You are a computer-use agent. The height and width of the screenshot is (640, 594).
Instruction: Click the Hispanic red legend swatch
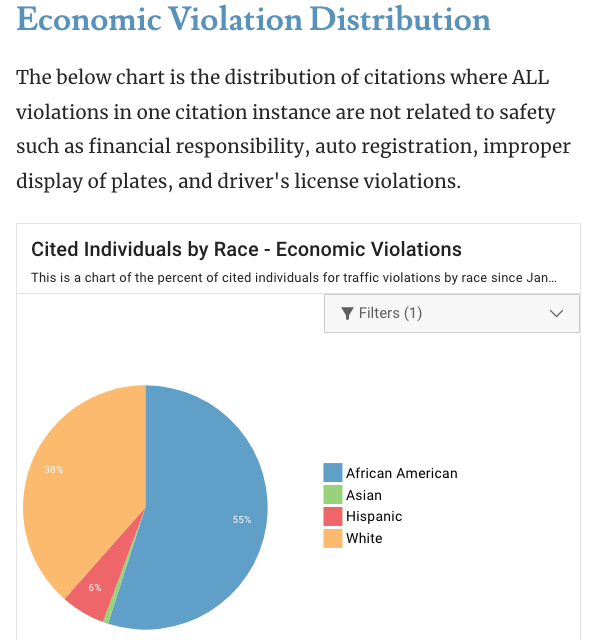[x=333, y=516]
